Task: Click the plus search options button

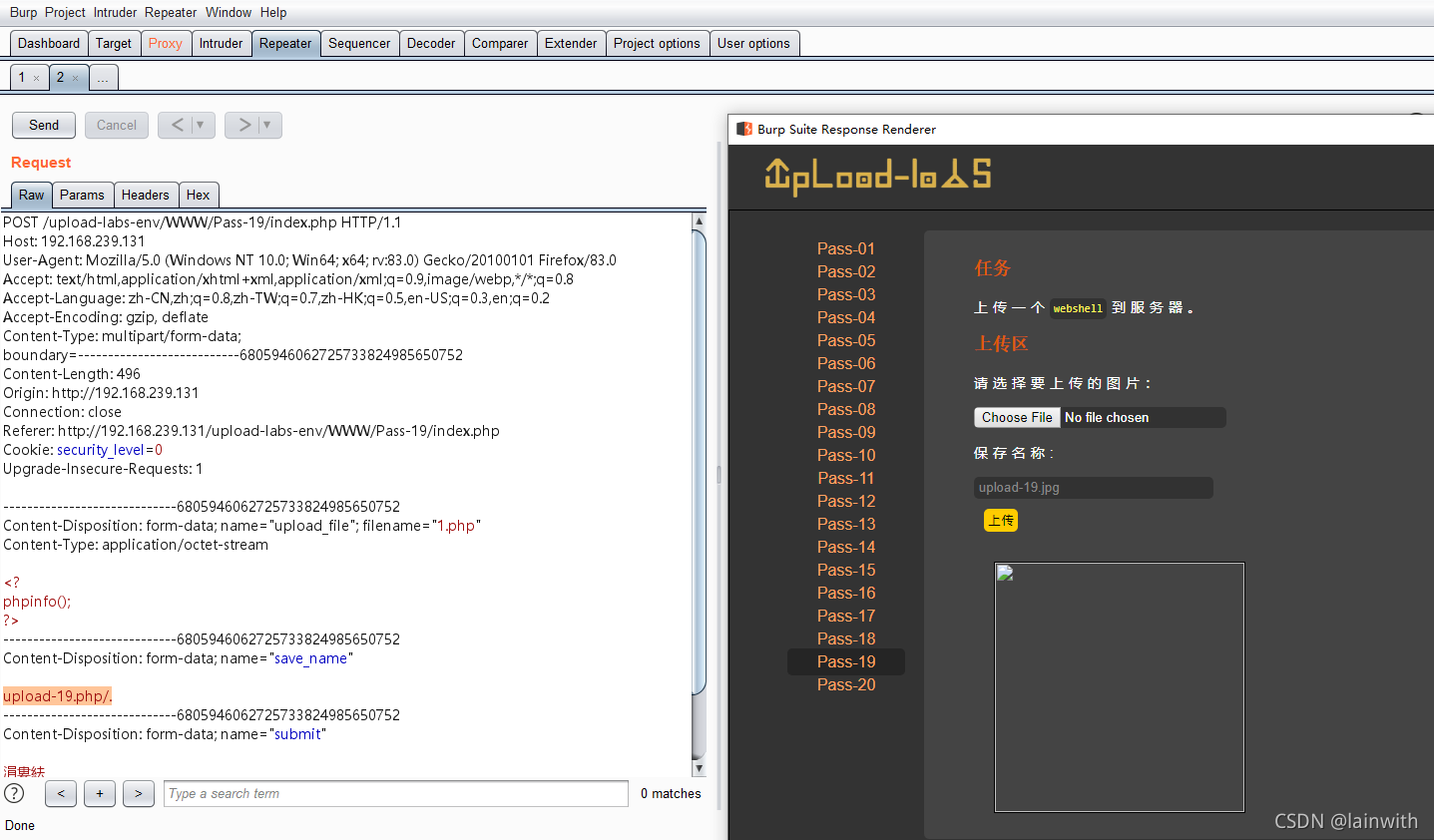Action: click(x=100, y=793)
